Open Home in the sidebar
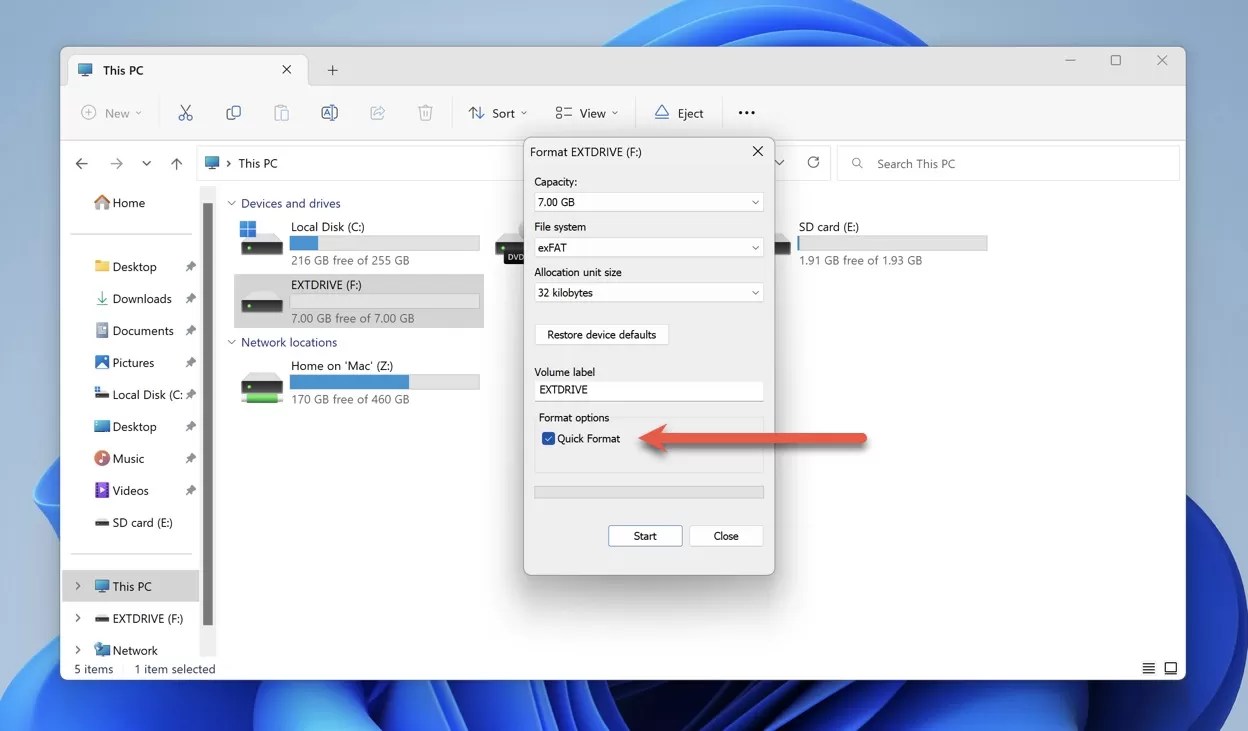 (120, 202)
